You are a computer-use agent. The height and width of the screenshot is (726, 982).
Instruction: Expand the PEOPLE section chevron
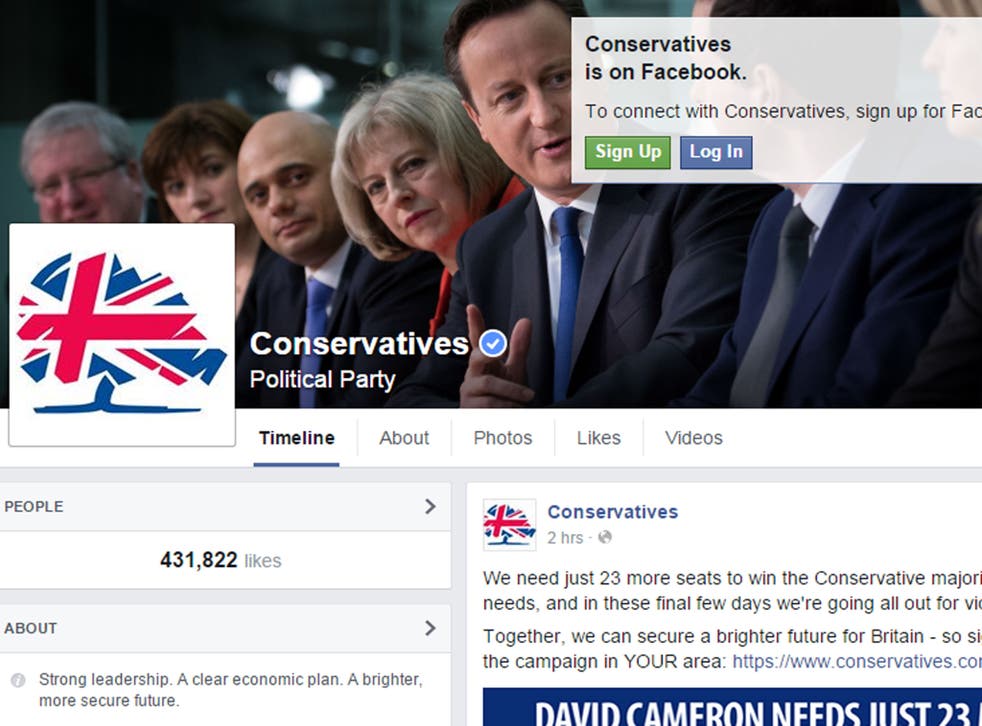[430, 506]
